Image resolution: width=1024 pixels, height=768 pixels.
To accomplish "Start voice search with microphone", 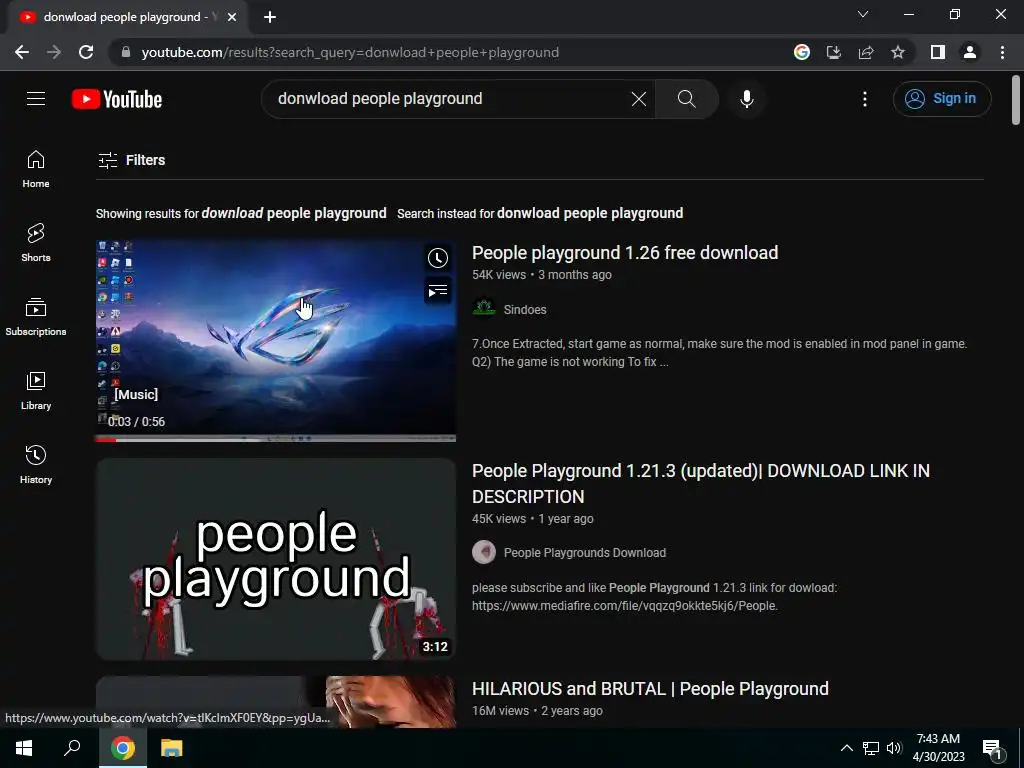I will click(746, 99).
